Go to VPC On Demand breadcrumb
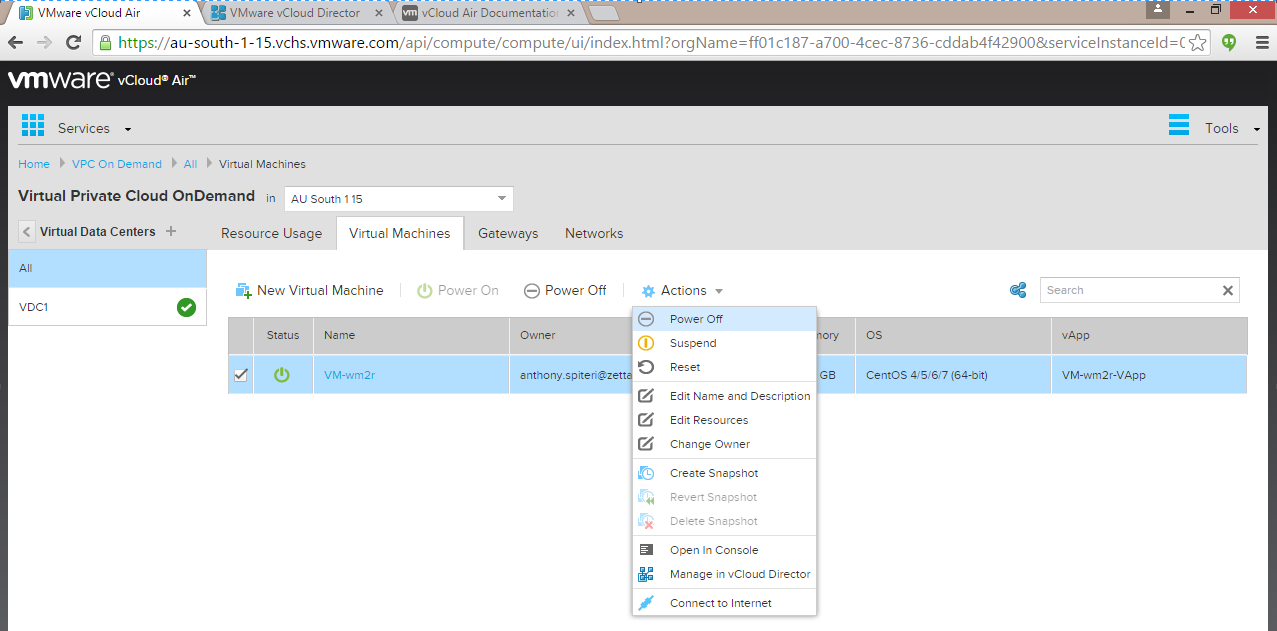This screenshot has height=631, width=1277. point(116,164)
